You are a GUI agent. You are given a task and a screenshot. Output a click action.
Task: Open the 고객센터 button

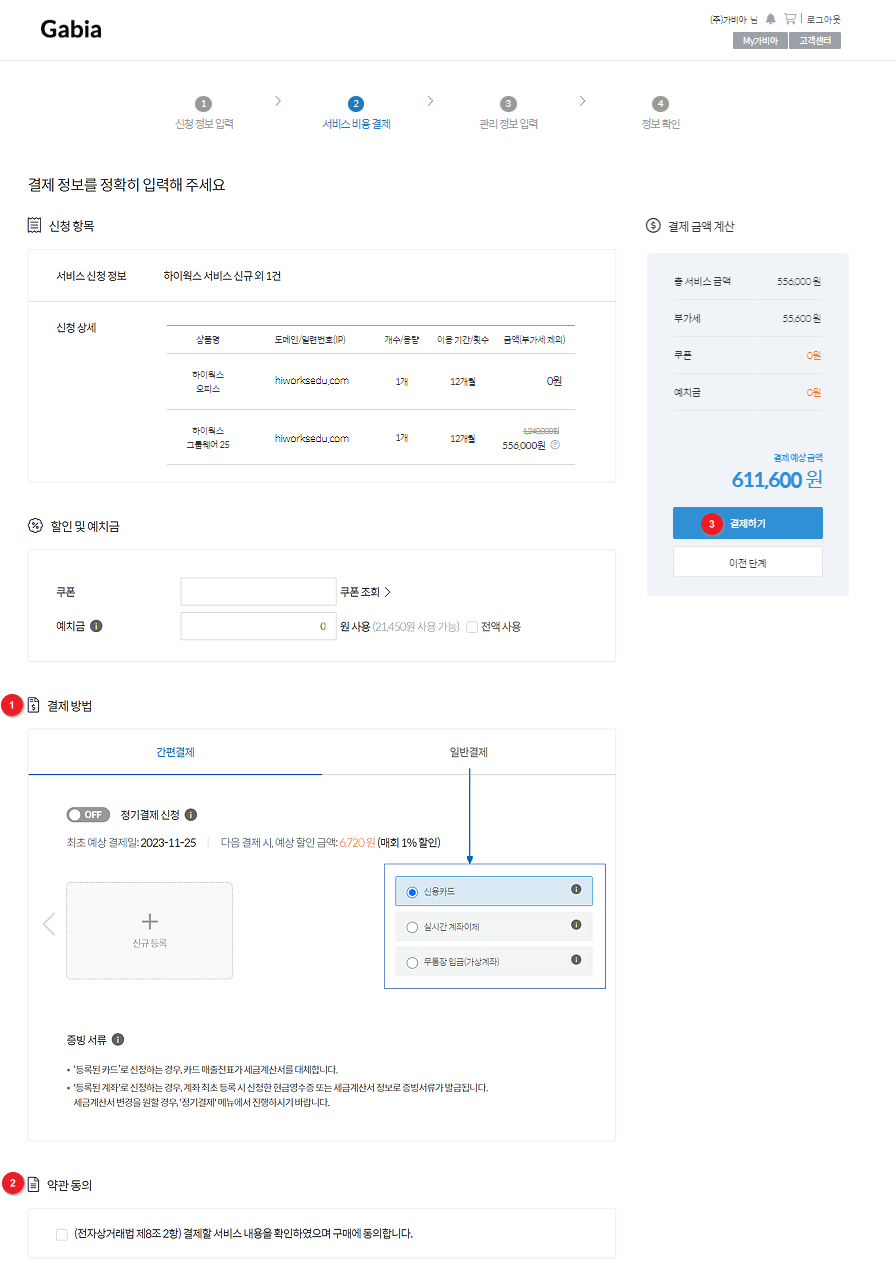(x=815, y=41)
